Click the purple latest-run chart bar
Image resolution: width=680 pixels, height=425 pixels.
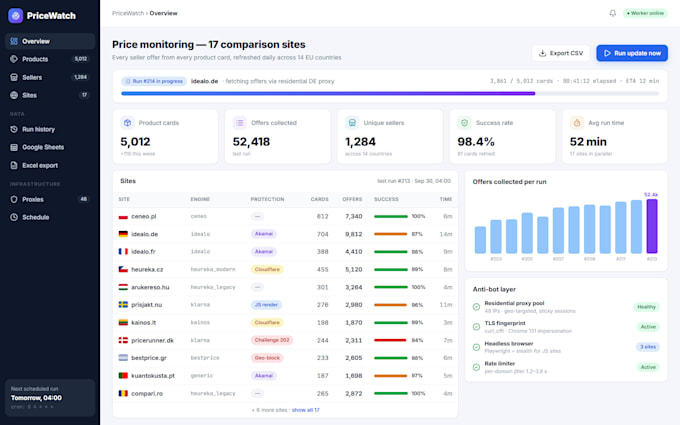(652, 226)
